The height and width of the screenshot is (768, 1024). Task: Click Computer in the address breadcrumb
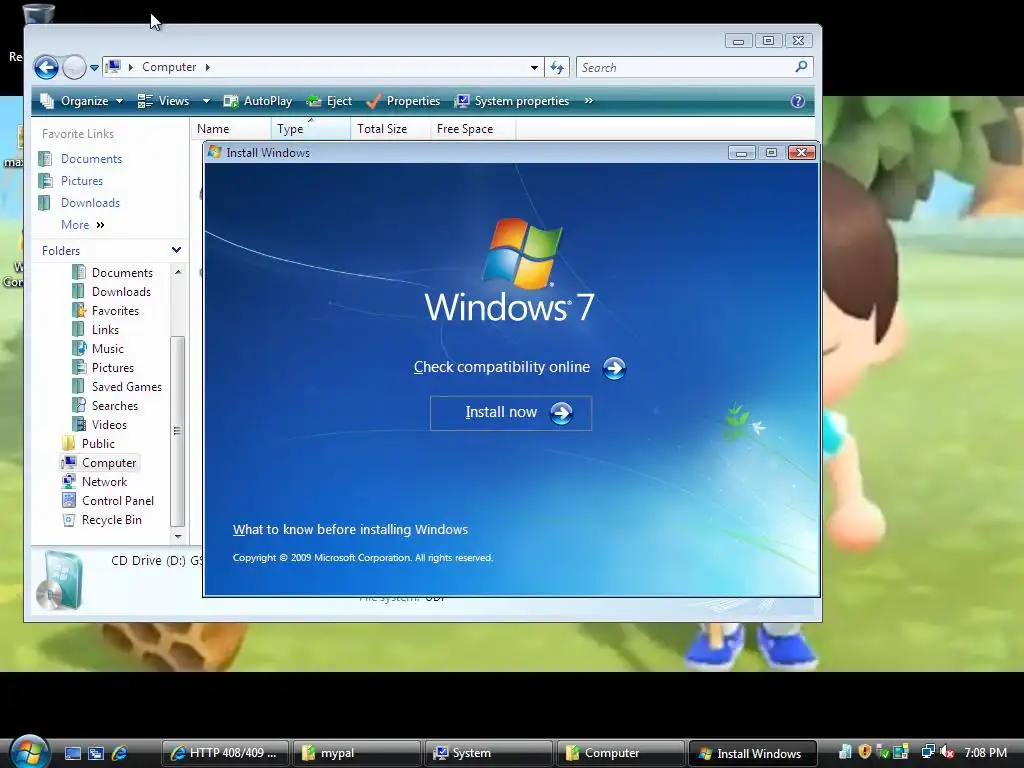(x=169, y=67)
